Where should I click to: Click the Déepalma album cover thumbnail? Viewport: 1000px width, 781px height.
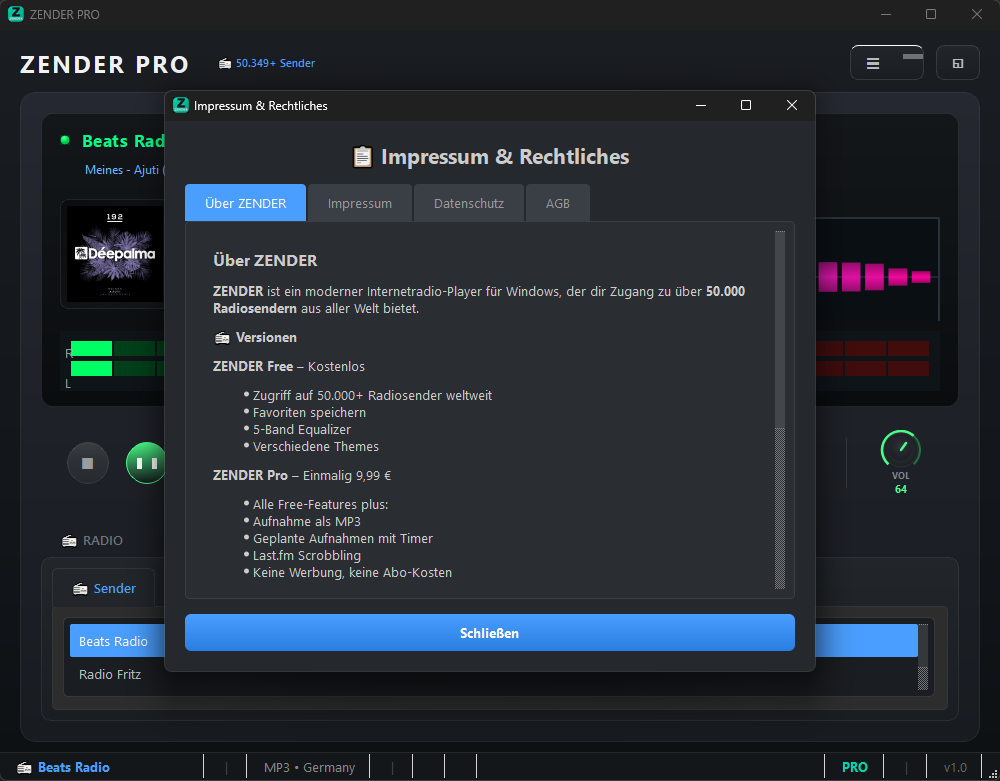coord(114,252)
